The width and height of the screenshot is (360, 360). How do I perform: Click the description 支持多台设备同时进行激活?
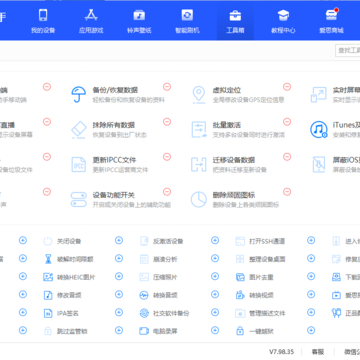(x=249, y=135)
